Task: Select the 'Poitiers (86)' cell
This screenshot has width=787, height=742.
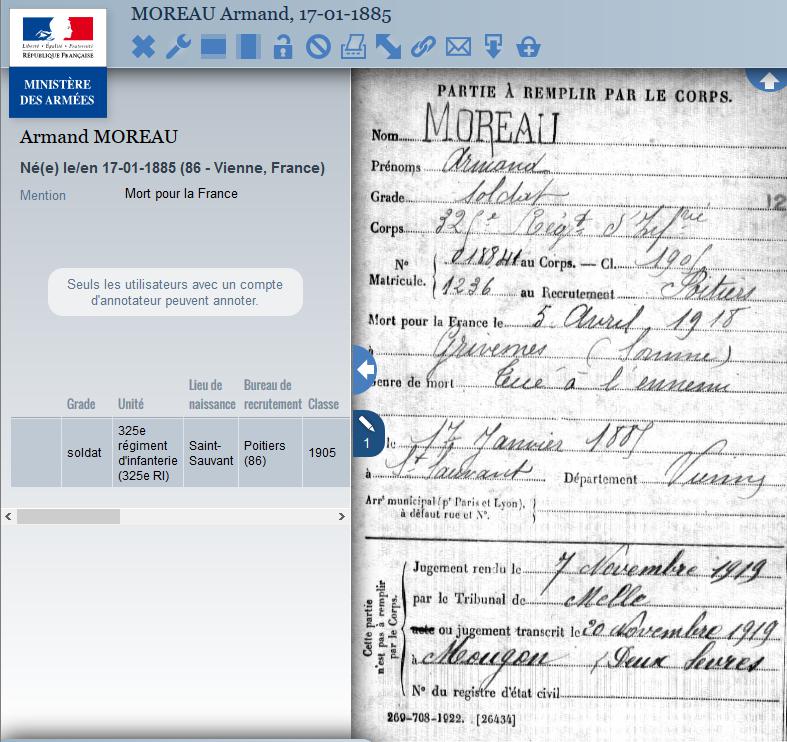Action: [270, 452]
